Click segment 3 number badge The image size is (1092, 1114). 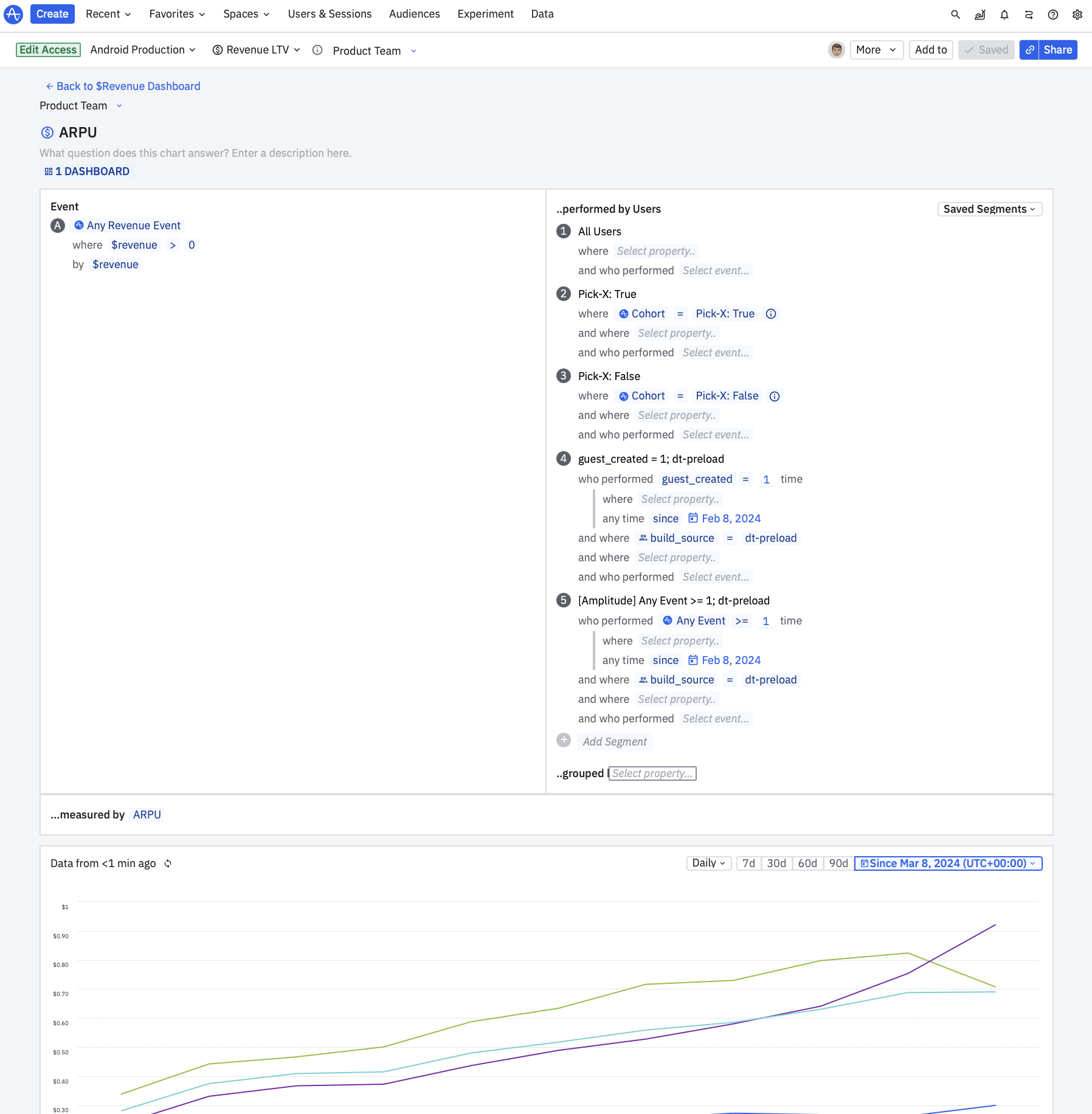pos(564,376)
